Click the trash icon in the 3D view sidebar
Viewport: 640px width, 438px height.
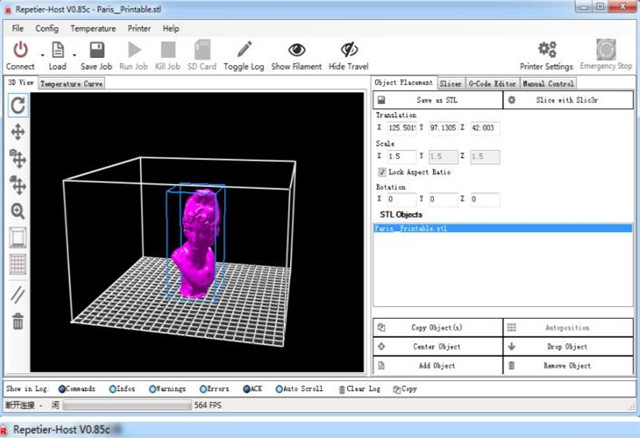click(x=17, y=321)
